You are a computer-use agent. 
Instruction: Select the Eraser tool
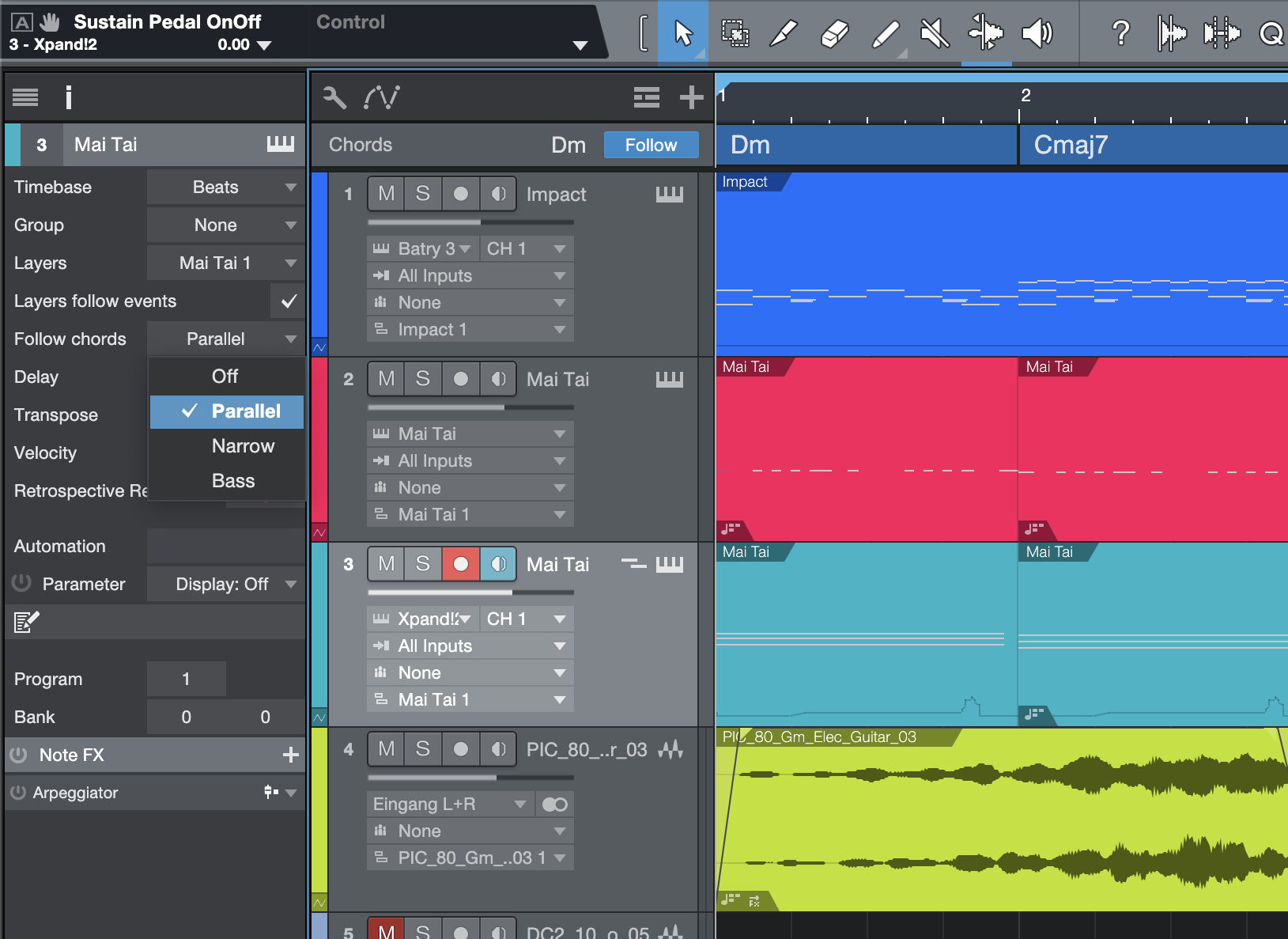pos(834,33)
